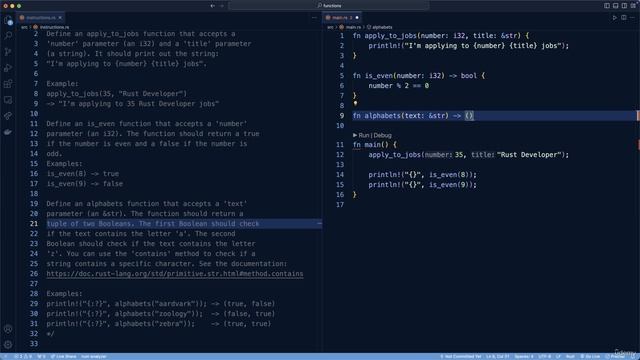This screenshot has height=360, width=640.
Task: Click the alphabets("zebra") example line
Action: pos(158,324)
